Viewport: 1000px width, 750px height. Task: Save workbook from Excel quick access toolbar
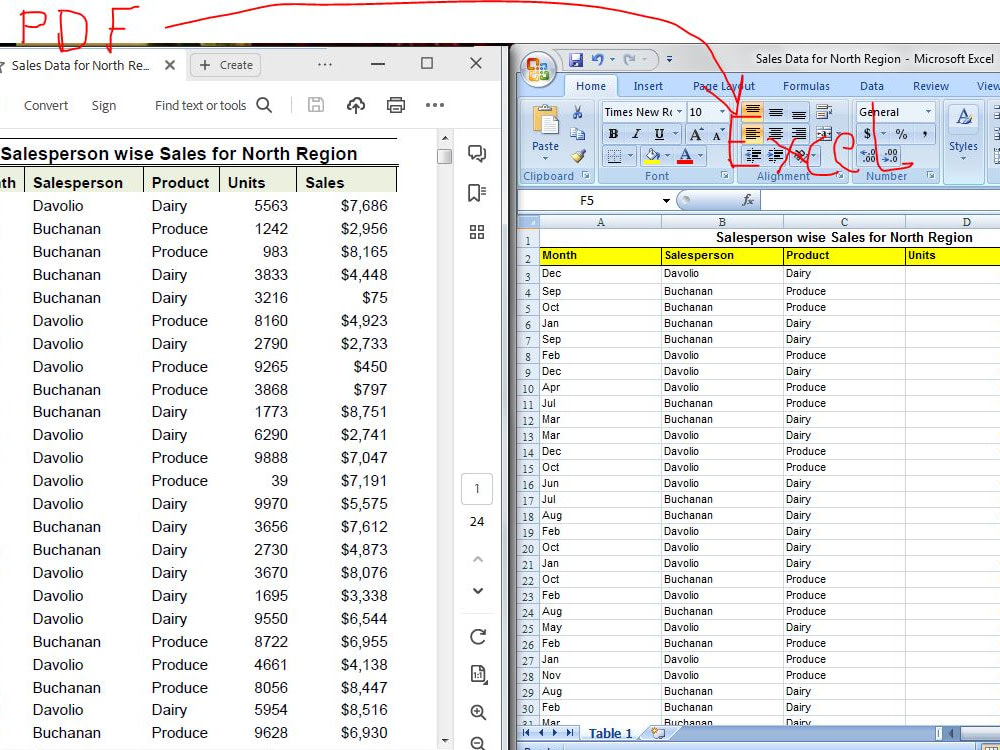[576, 60]
